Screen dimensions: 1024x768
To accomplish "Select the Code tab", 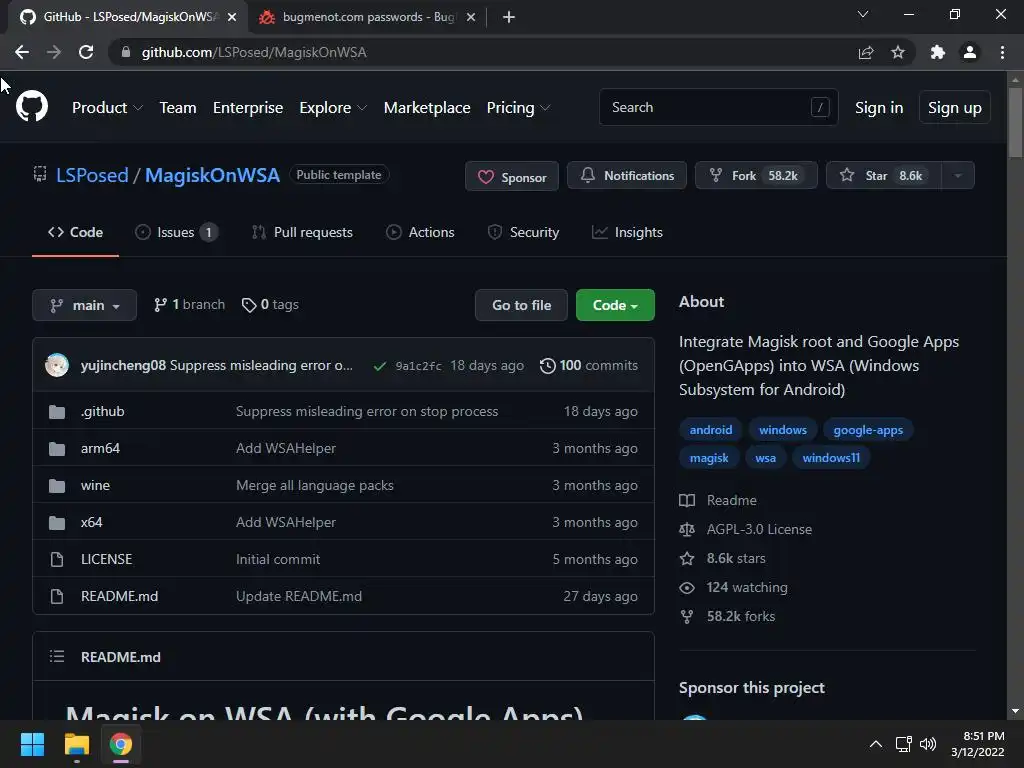I will click(x=75, y=232).
